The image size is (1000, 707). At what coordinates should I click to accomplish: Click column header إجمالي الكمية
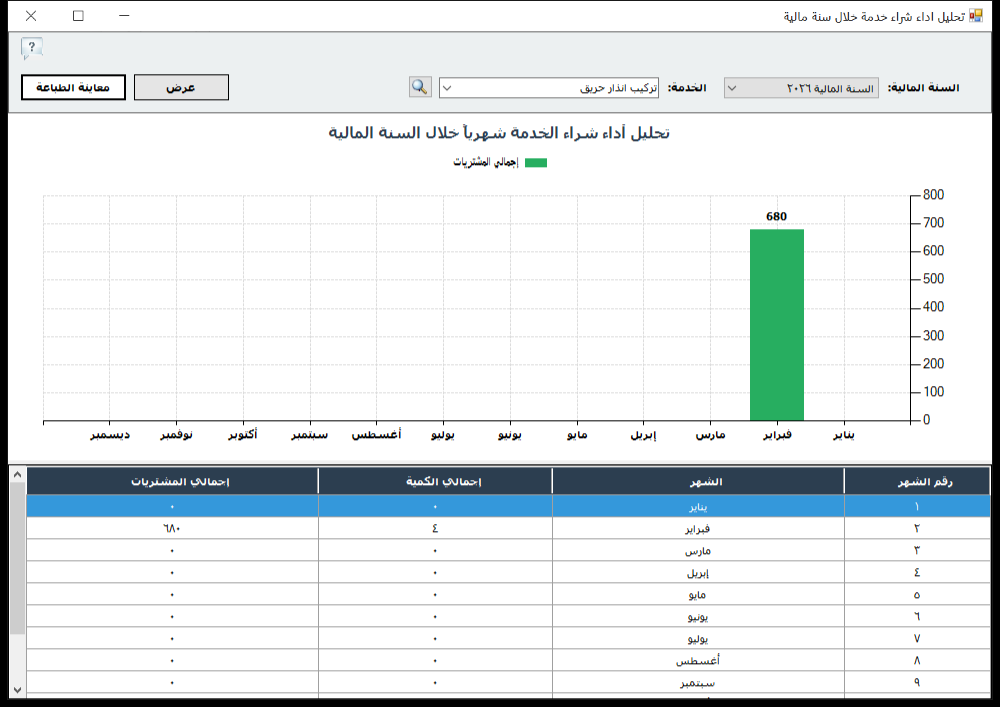point(435,481)
